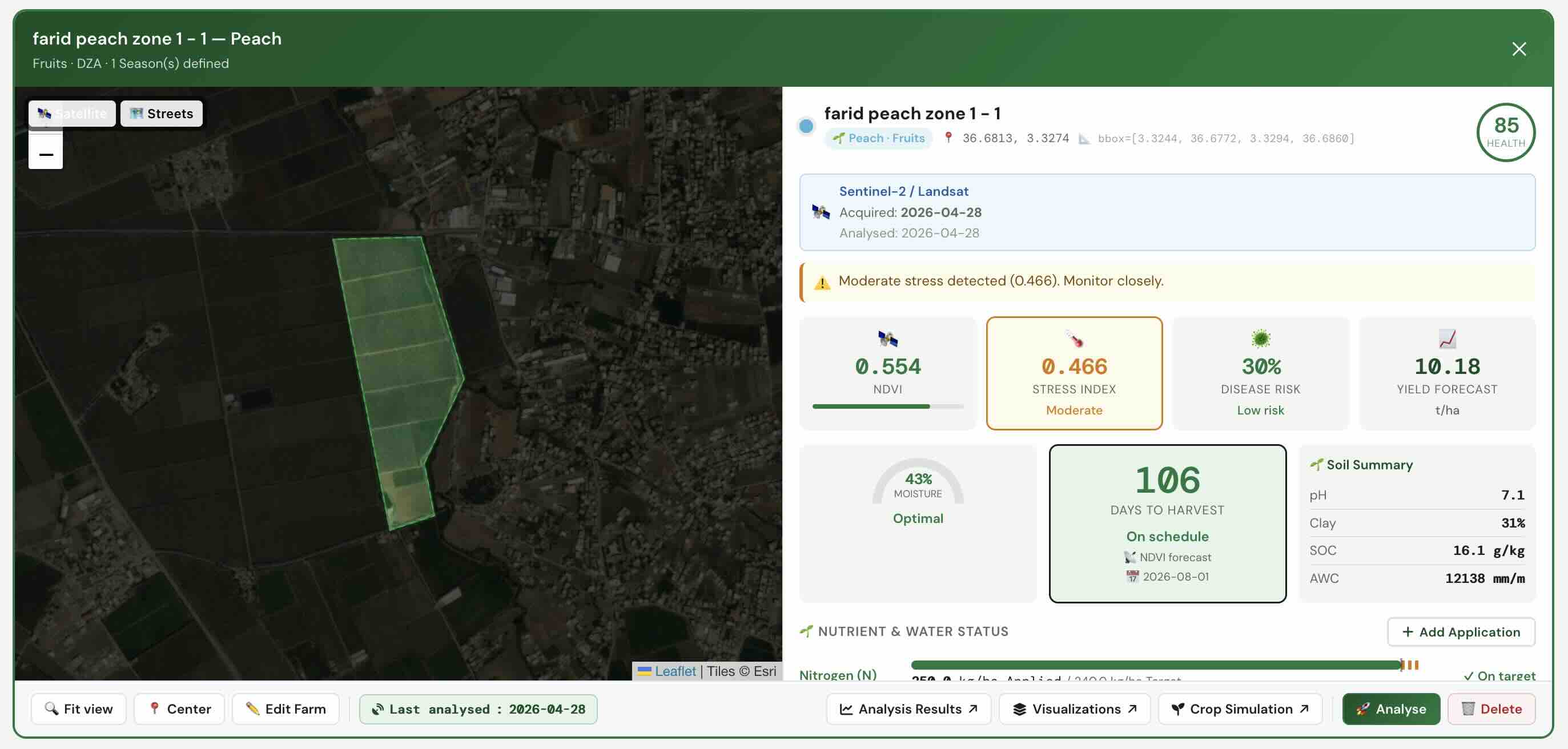Select the Stress Index 0.466 card

click(1074, 373)
